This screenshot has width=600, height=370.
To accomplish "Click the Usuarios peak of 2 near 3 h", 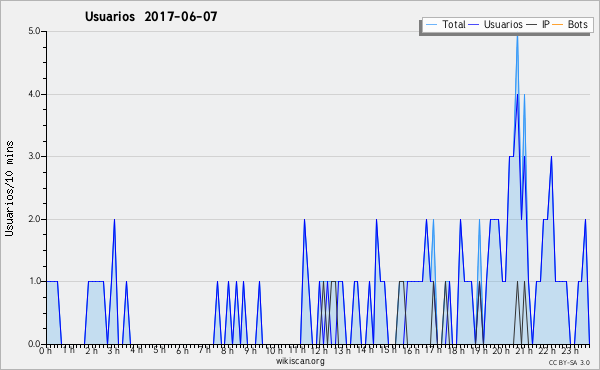I will point(114,220).
